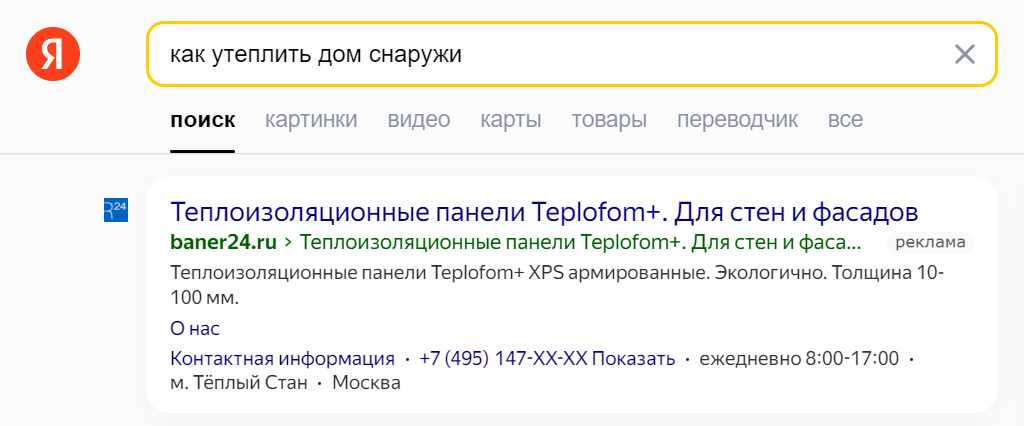The width and height of the screenshot is (1024, 426).
Task: Select the 'поиск' tab
Action: (202, 120)
